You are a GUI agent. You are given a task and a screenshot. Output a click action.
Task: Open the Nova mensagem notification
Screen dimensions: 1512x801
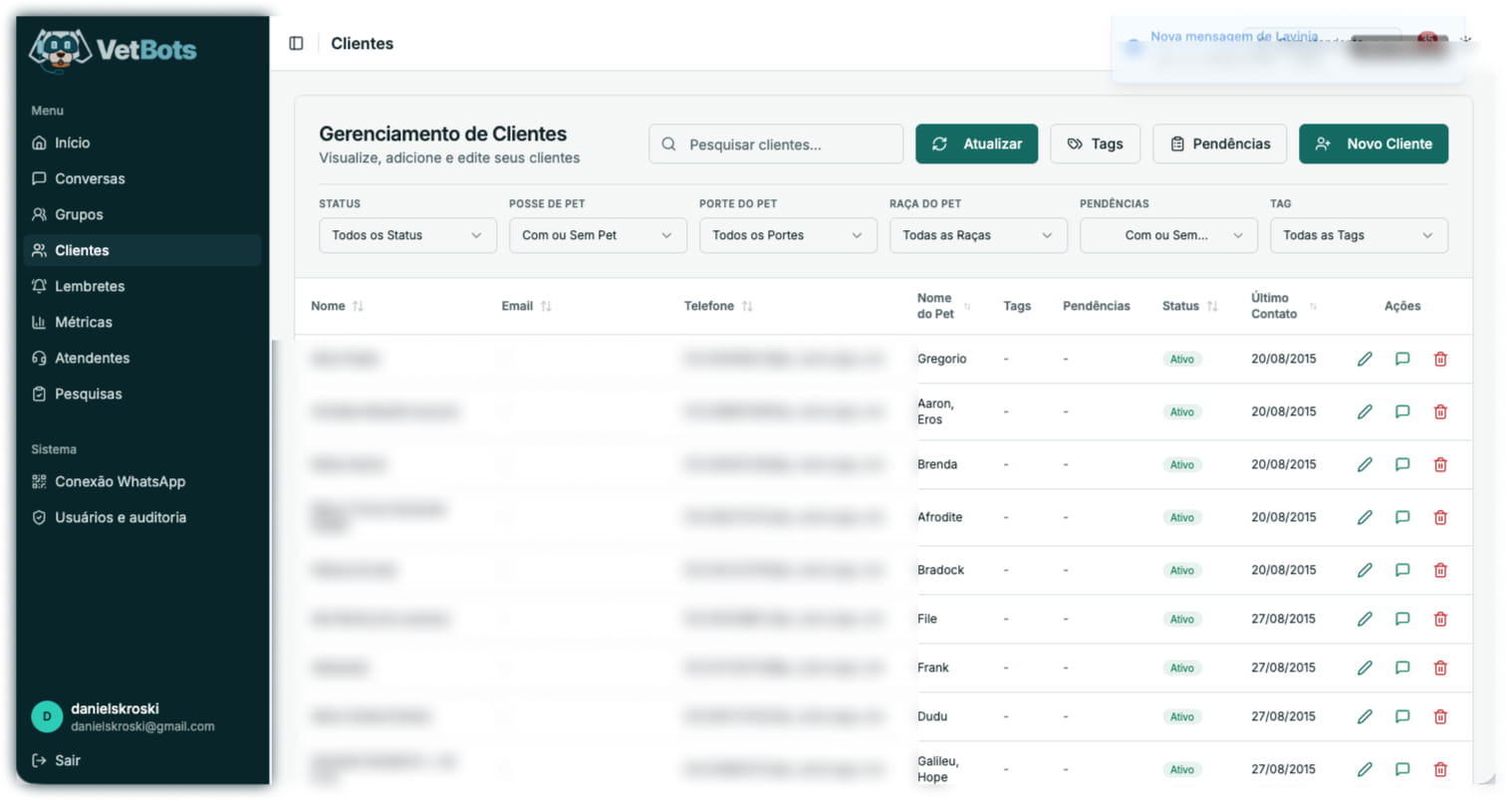[x=1288, y=47]
